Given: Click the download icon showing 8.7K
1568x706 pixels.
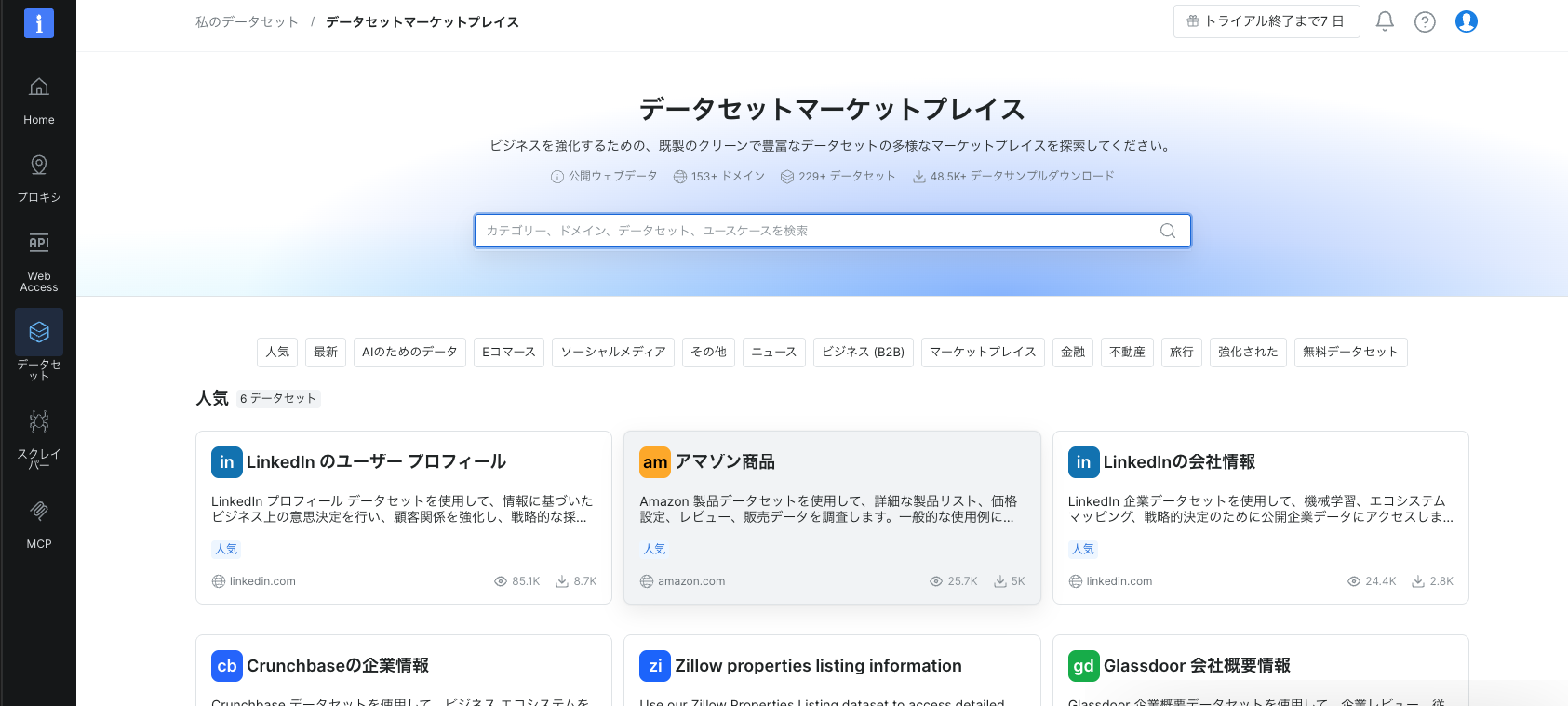Looking at the screenshot, I should (x=562, y=581).
